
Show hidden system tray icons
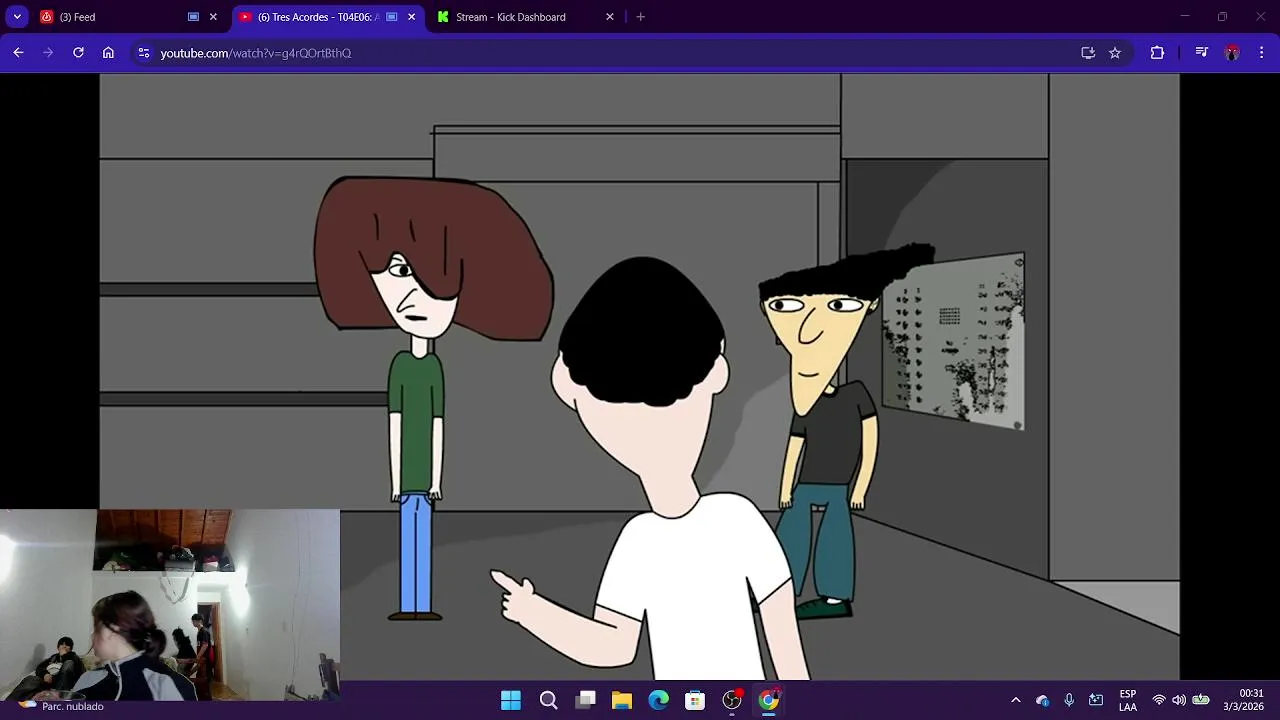click(x=1016, y=700)
